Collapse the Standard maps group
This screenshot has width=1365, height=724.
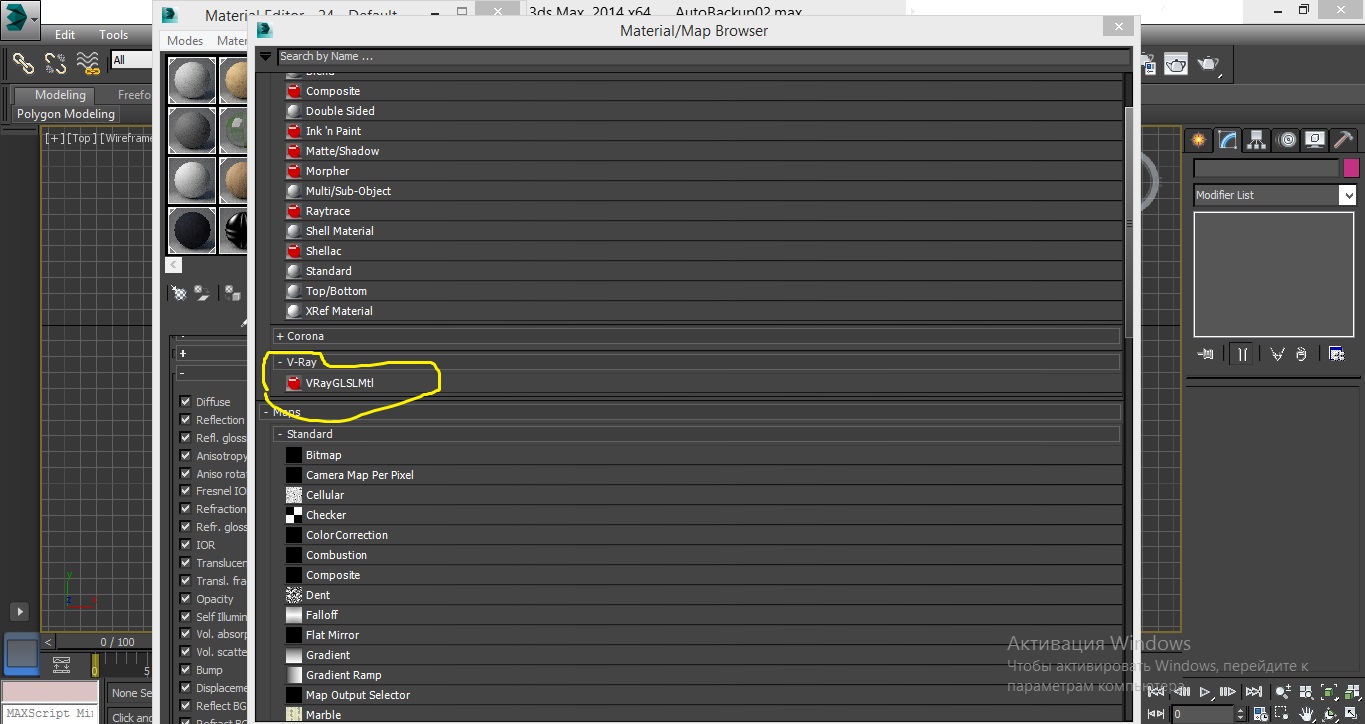click(x=280, y=434)
